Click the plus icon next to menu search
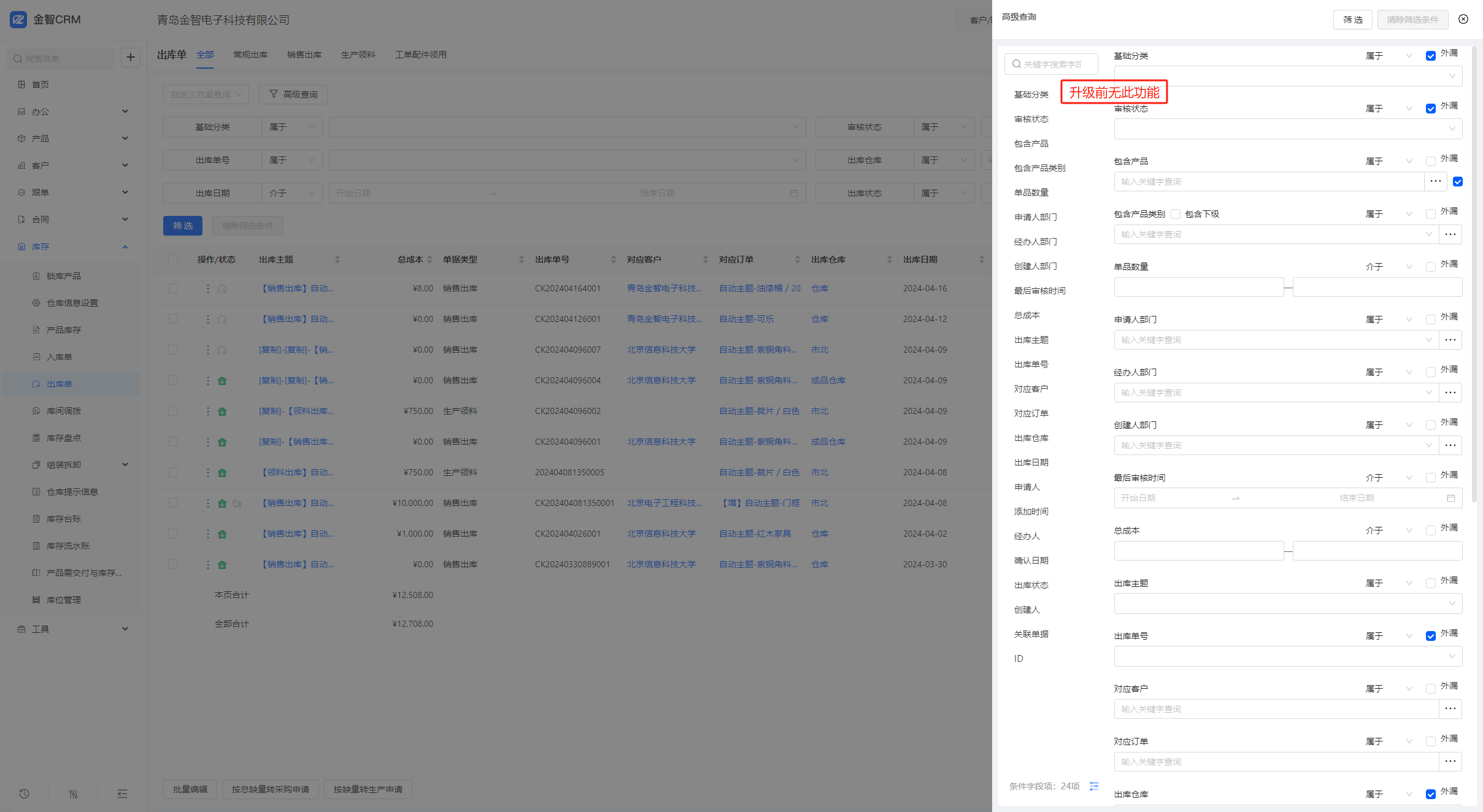Viewport: 1483px width, 812px height. [x=131, y=58]
